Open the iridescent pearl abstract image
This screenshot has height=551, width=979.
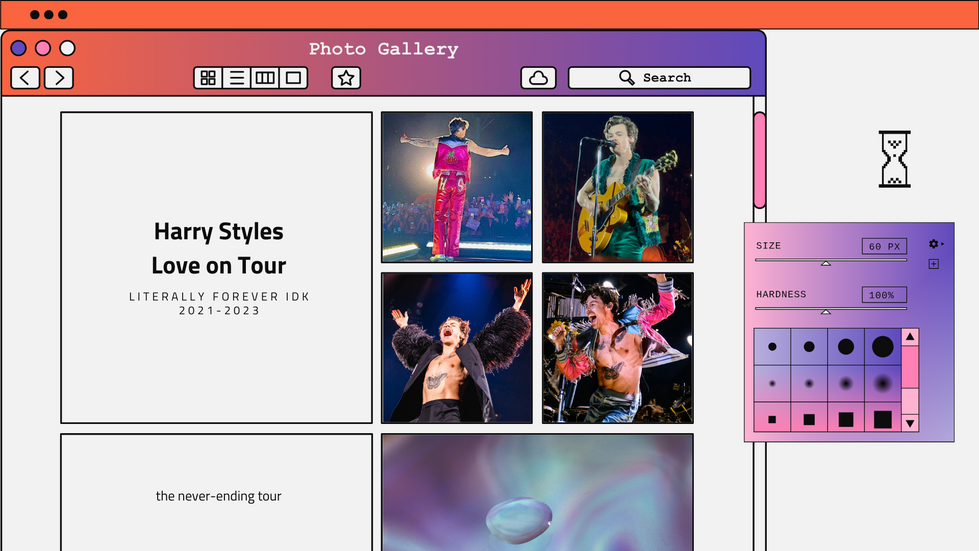click(x=537, y=492)
